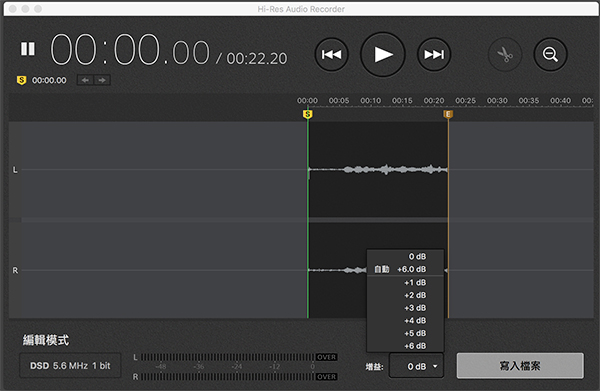Click the DSD 5.6 MHz 1 bit format box
600x391 pixels.
pyautogui.click(x=70, y=366)
